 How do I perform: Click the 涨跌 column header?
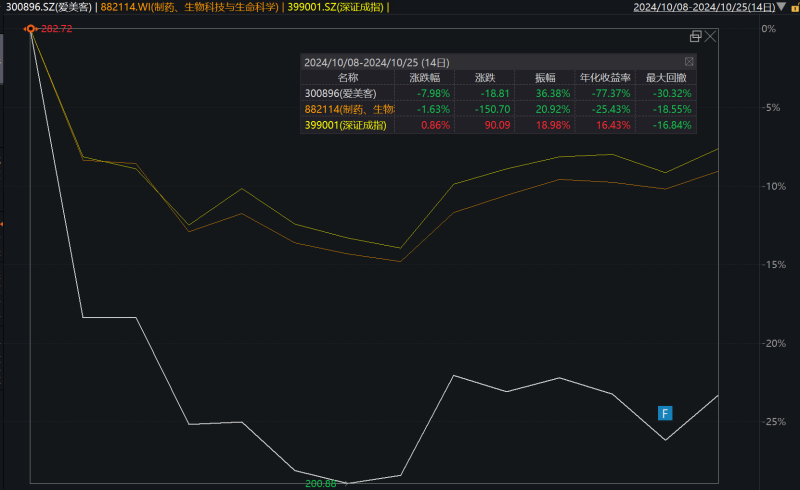click(485, 78)
